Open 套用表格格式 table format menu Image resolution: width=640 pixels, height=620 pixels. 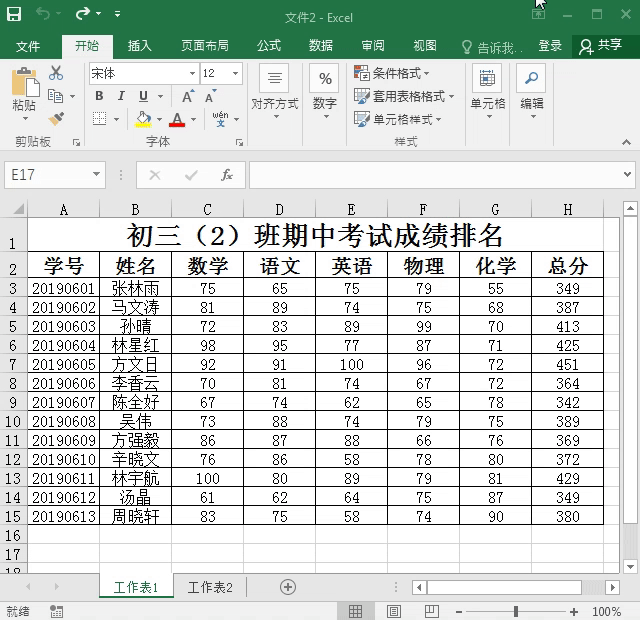point(404,96)
